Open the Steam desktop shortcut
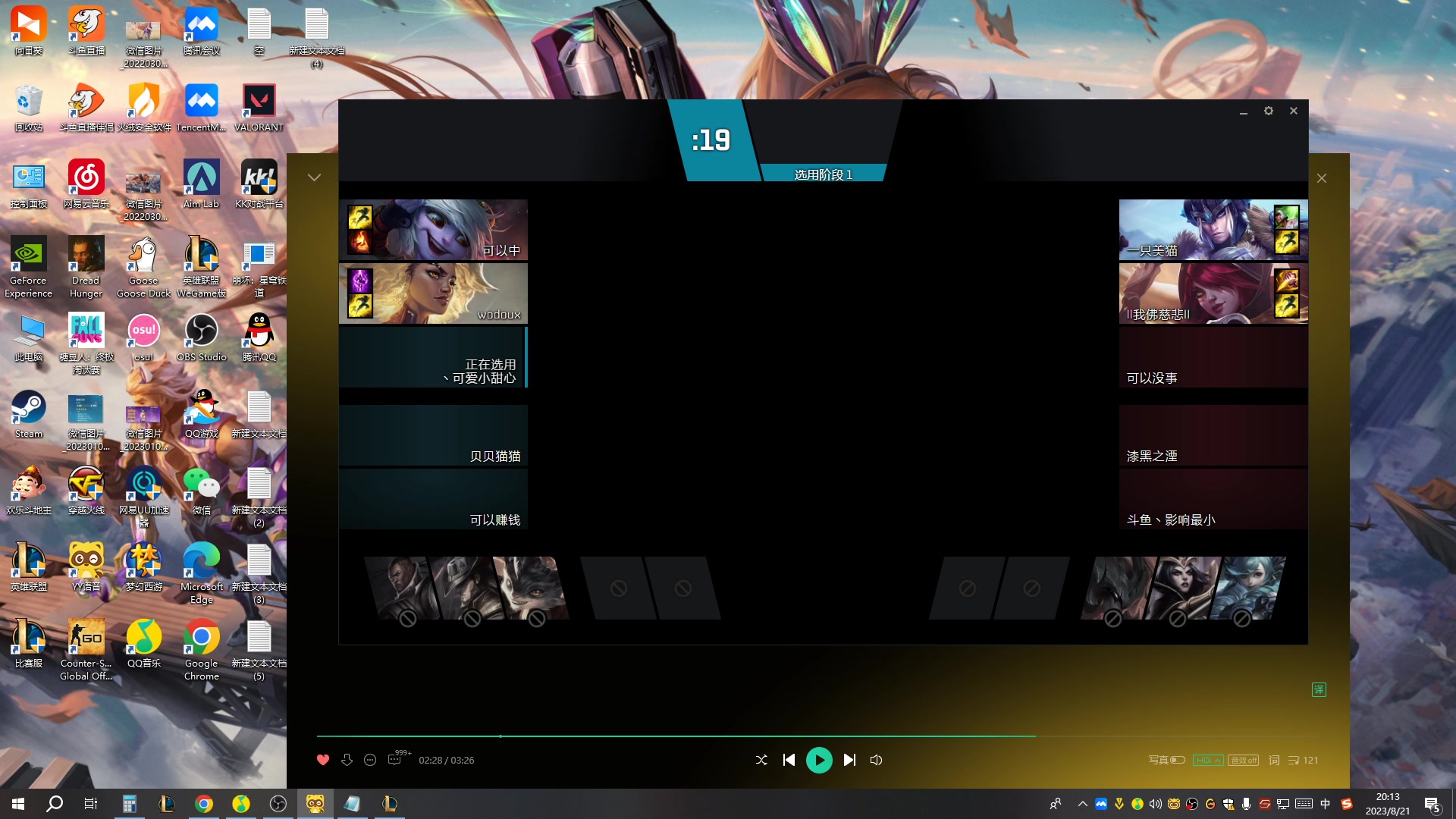 coord(29,415)
